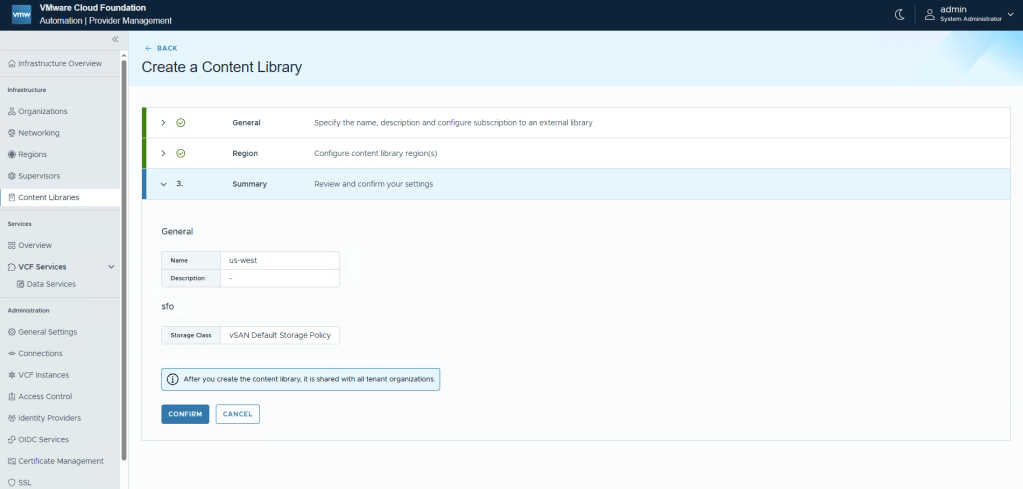Viewport: 1023px width, 489px height.
Task: Open Certificate Management page
Action: 60,461
